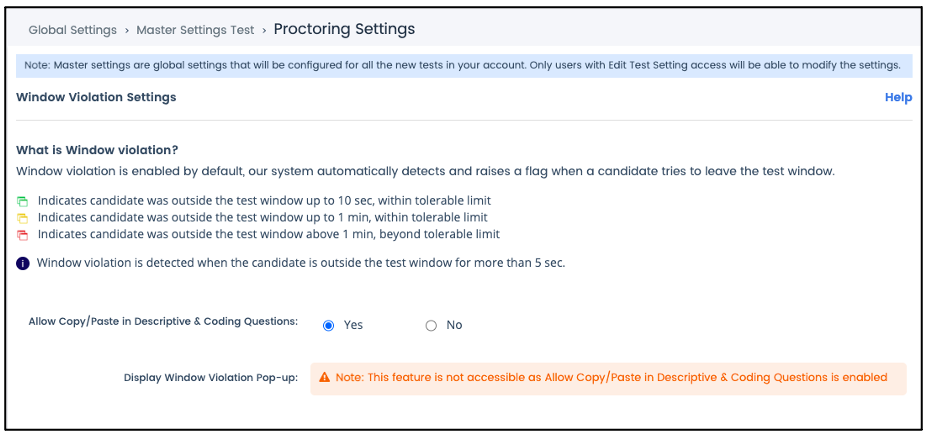Click the What is Window violation heading

coord(97,150)
